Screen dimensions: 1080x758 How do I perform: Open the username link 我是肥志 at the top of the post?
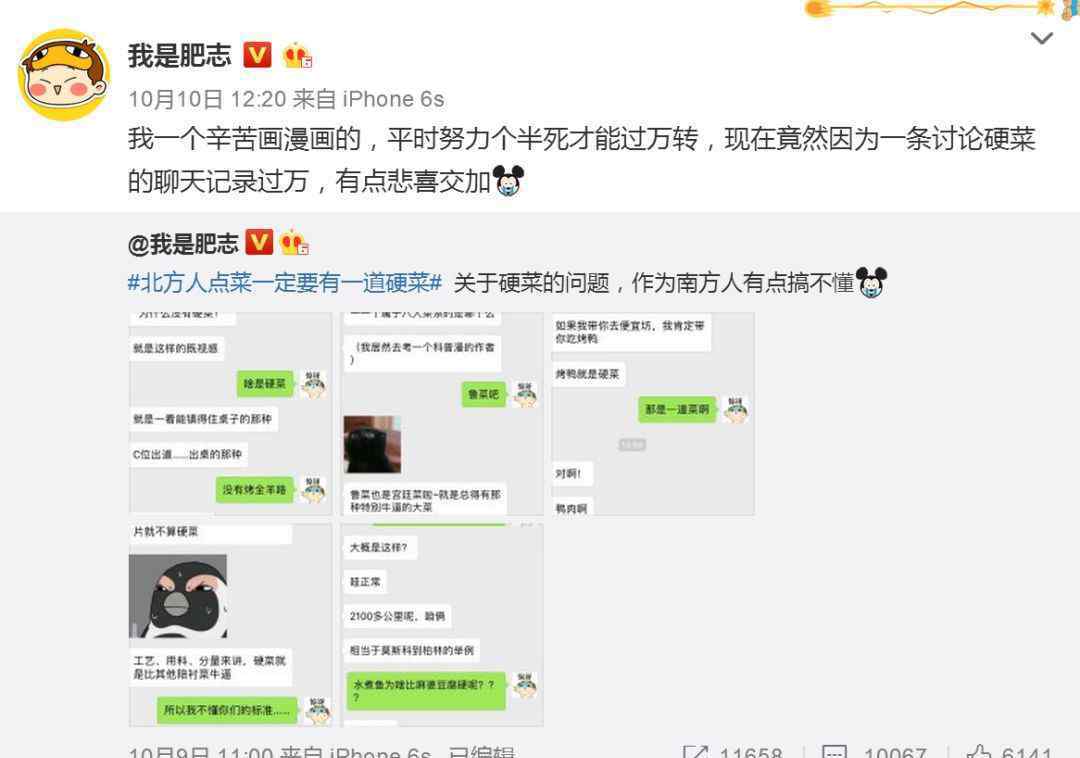coord(180,56)
